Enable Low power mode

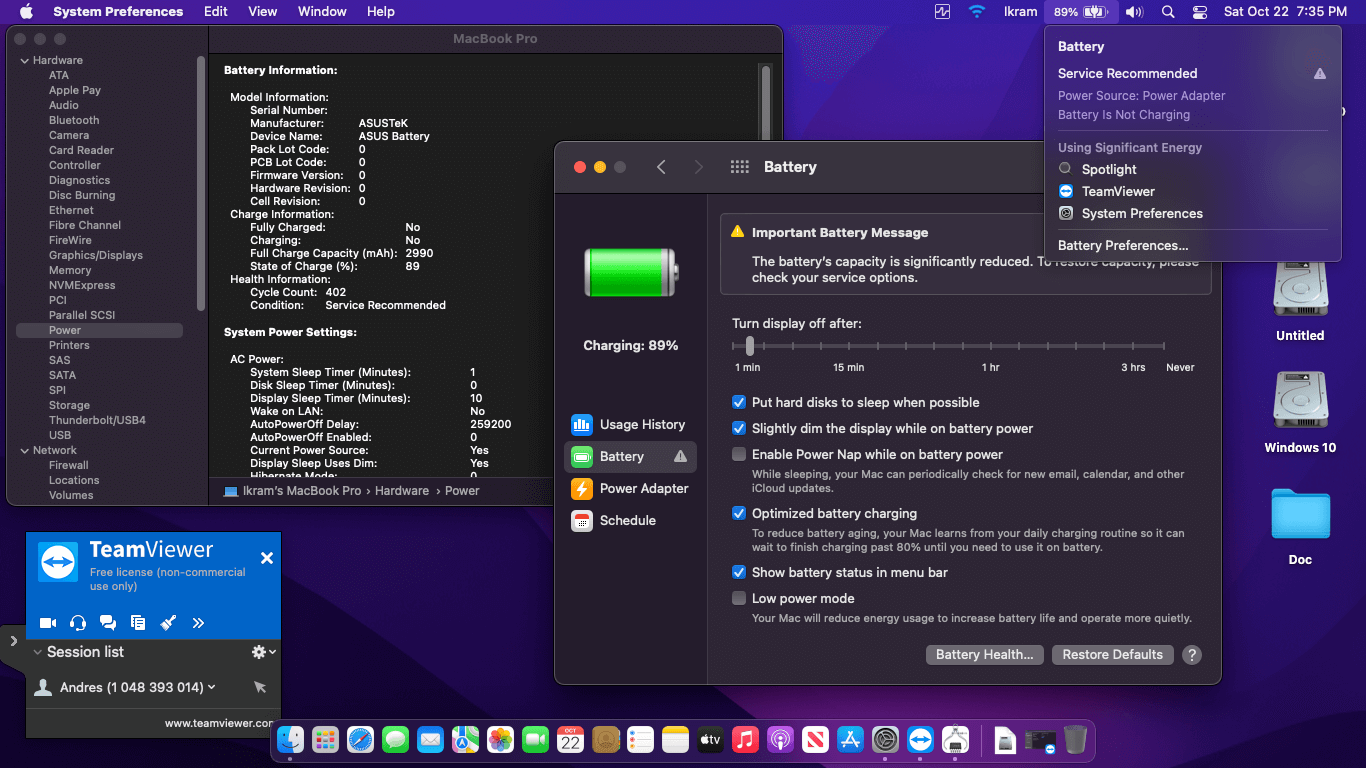tap(738, 597)
